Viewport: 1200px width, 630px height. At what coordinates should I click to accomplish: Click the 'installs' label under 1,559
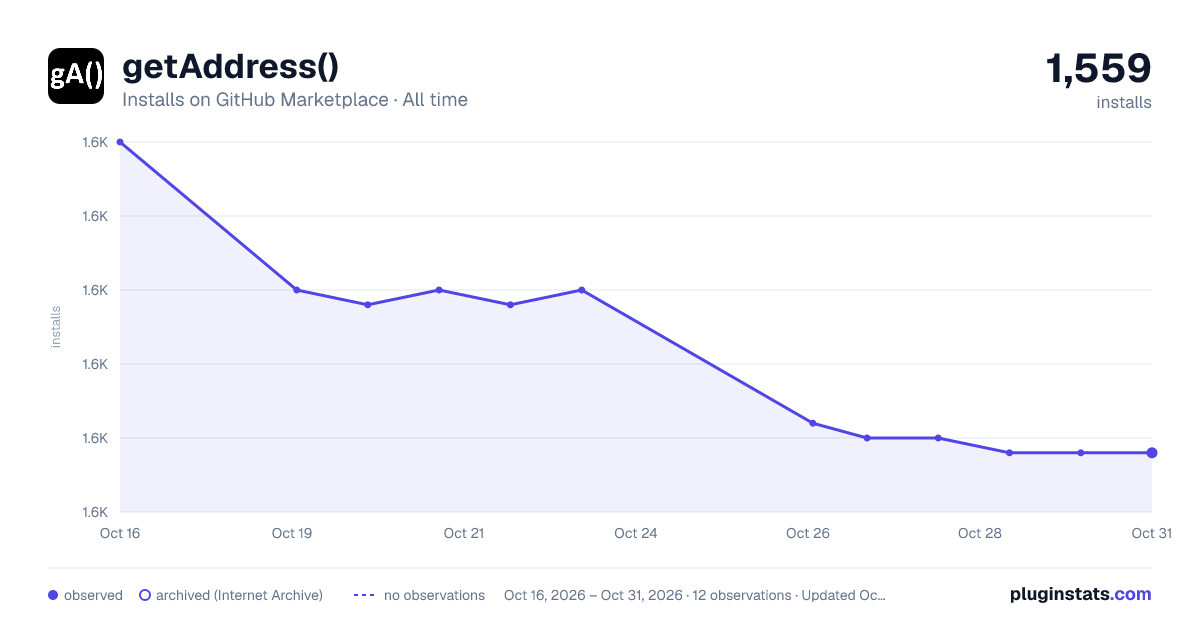pos(1124,102)
